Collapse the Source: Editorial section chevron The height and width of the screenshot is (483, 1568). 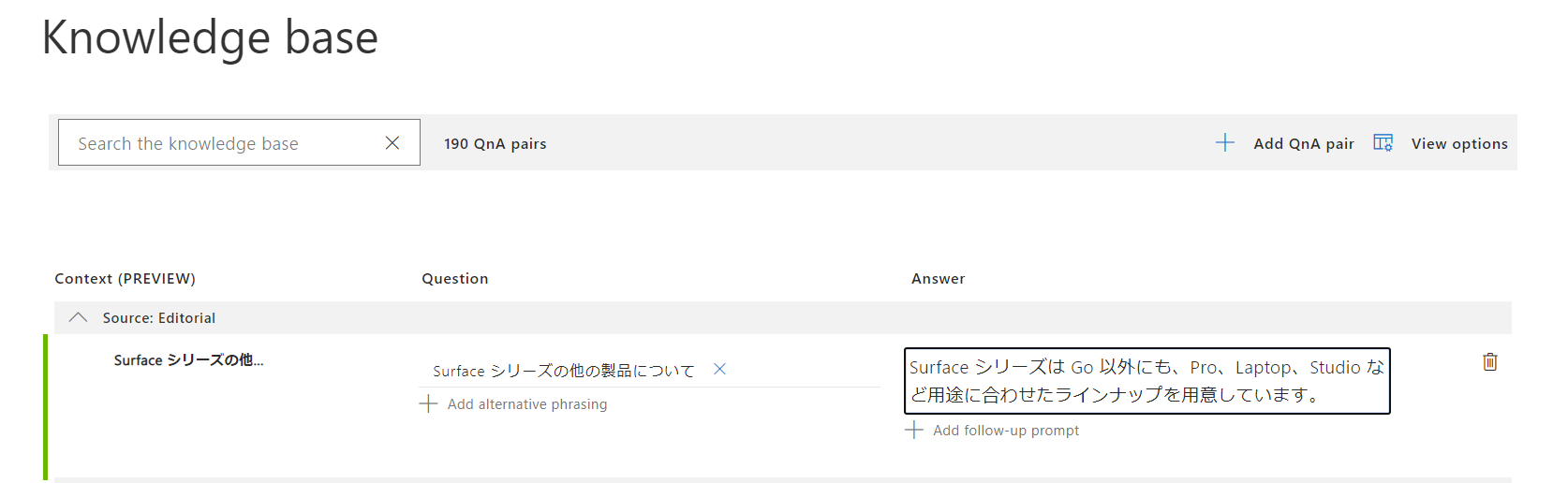(x=79, y=318)
